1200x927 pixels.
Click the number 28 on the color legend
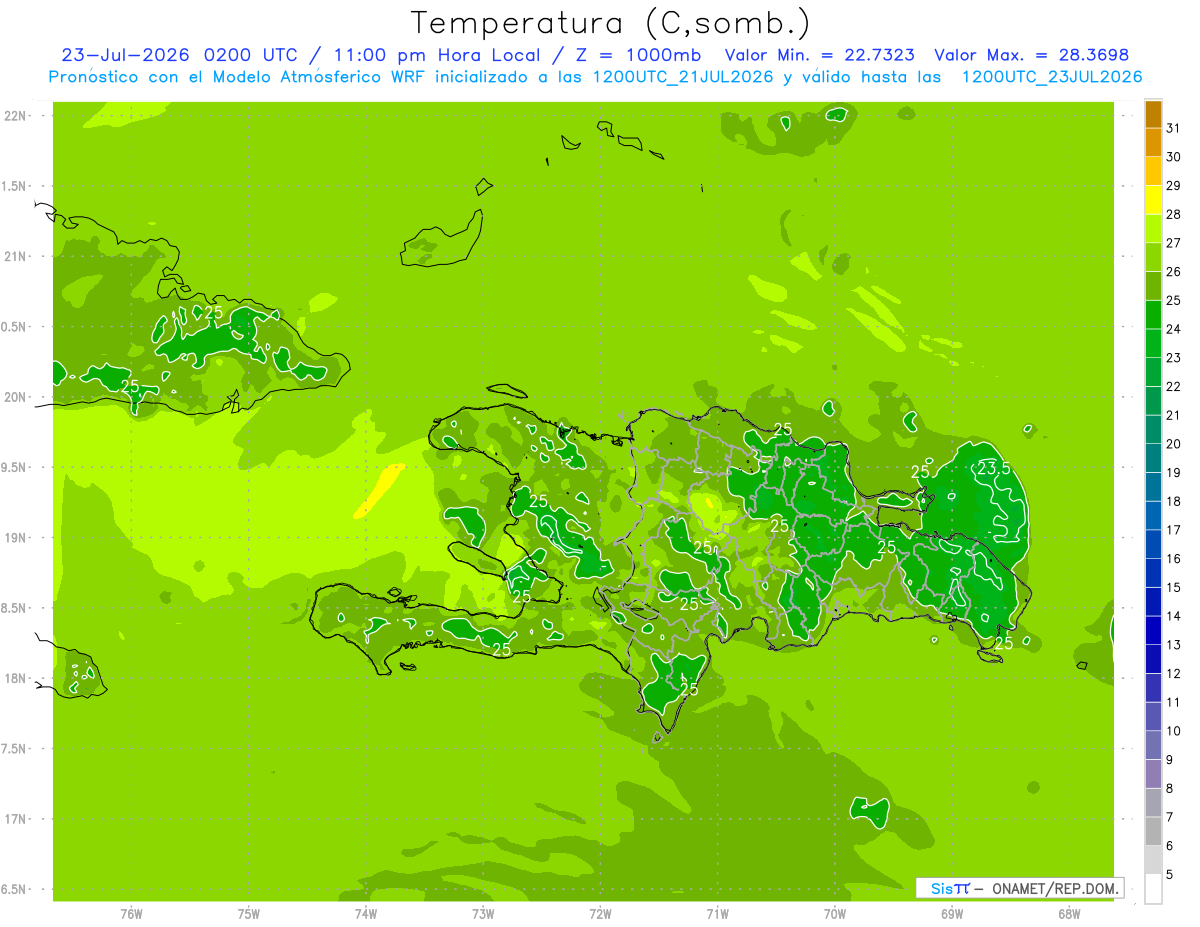click(x=1173, y=214)
